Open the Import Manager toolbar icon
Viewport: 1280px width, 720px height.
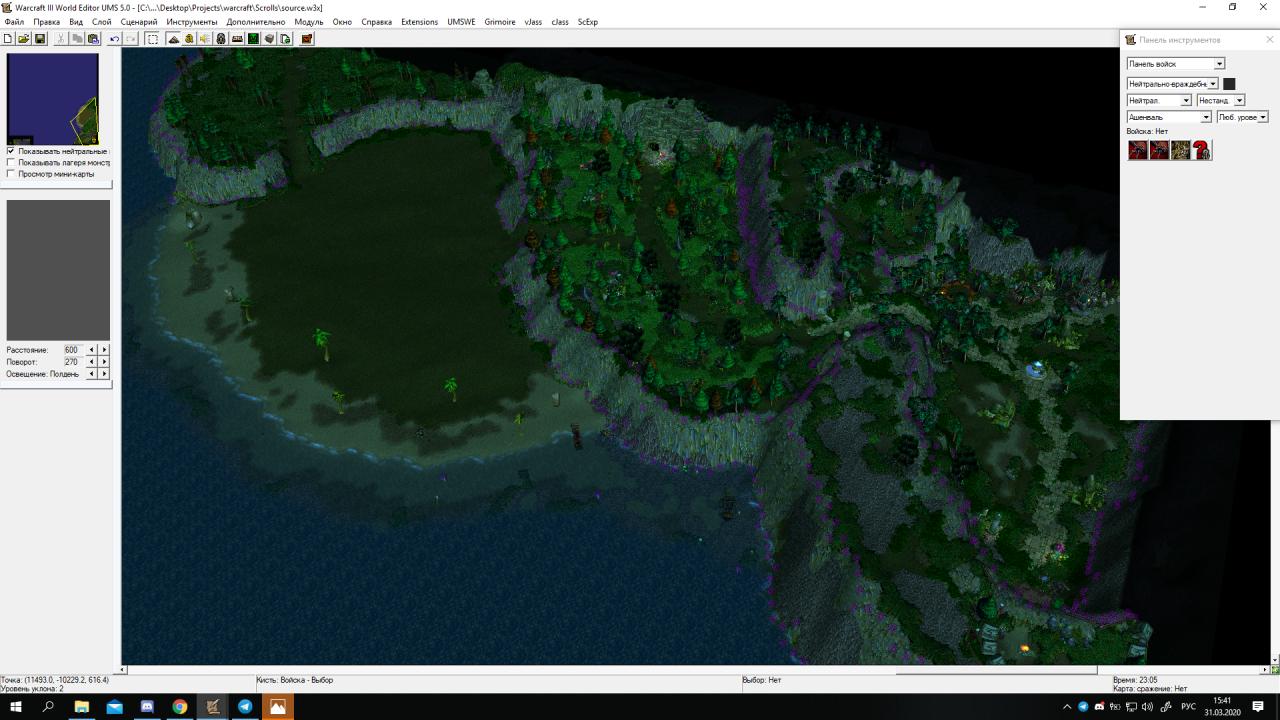click(x=285, y=39)
